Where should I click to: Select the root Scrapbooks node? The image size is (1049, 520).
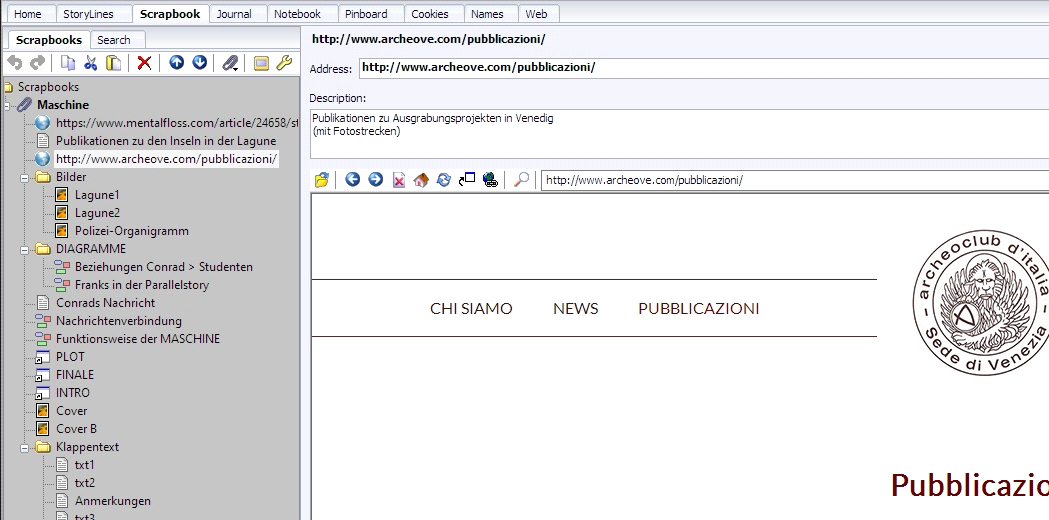48,87
